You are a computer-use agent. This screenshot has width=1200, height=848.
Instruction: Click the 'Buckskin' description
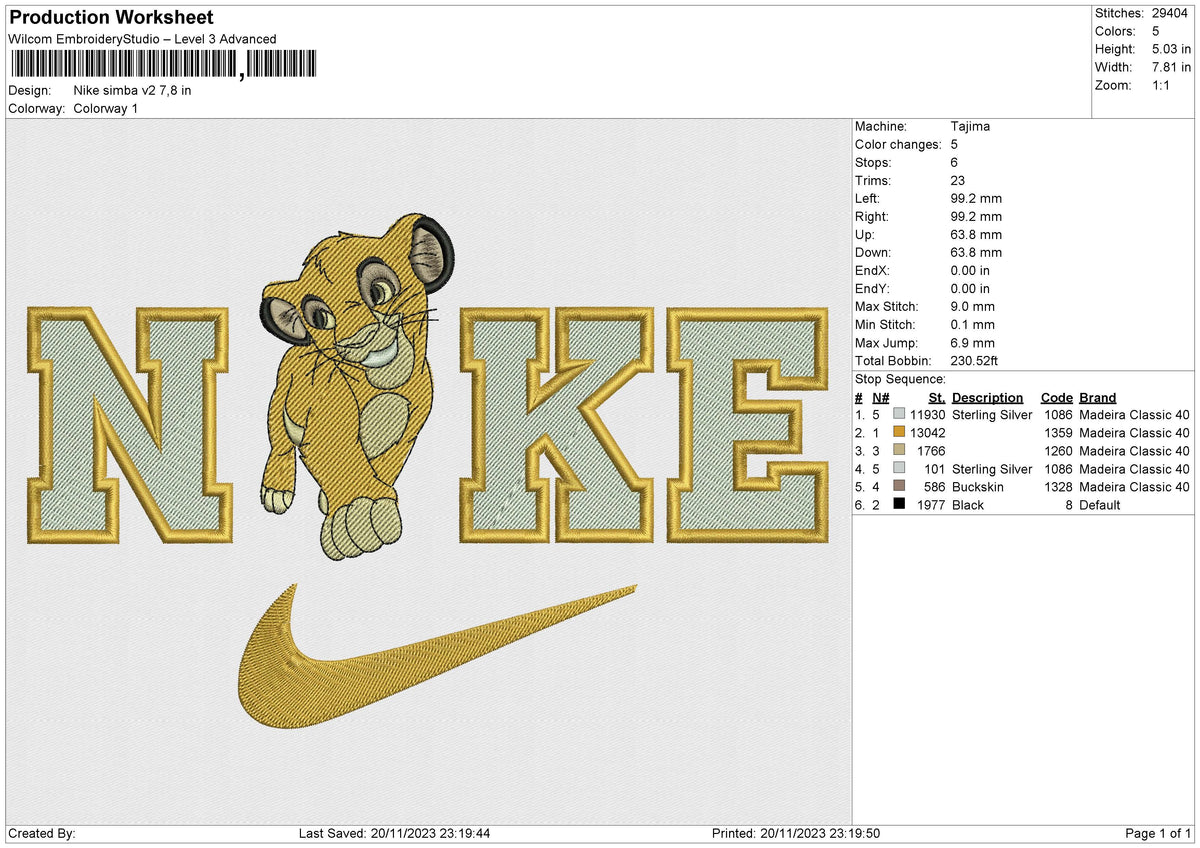pos(976,487)
